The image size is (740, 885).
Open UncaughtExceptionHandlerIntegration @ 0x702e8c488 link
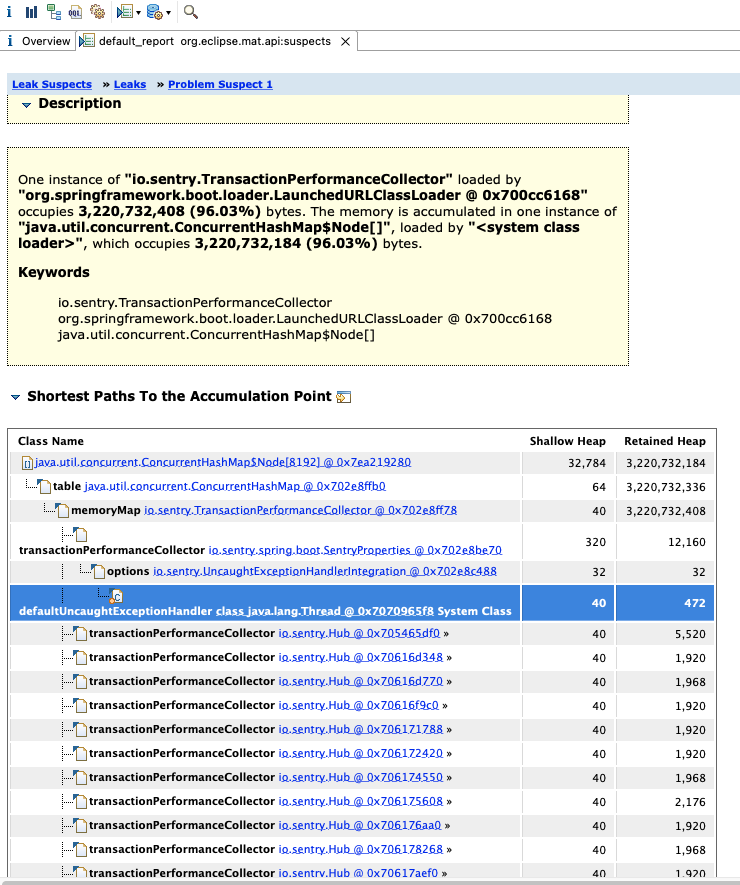coord(325,571)
